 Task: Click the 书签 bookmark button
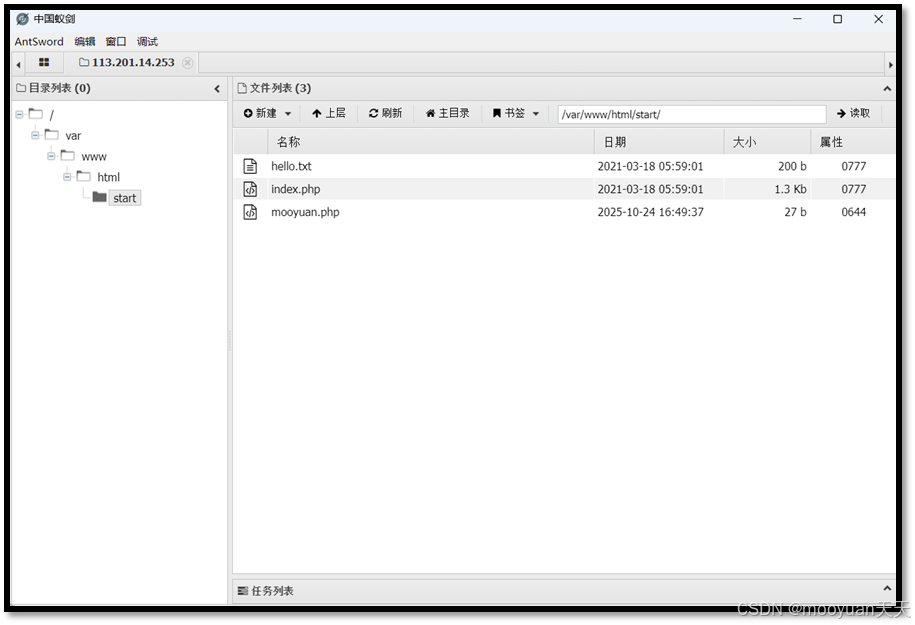click(x=509, y=113)
